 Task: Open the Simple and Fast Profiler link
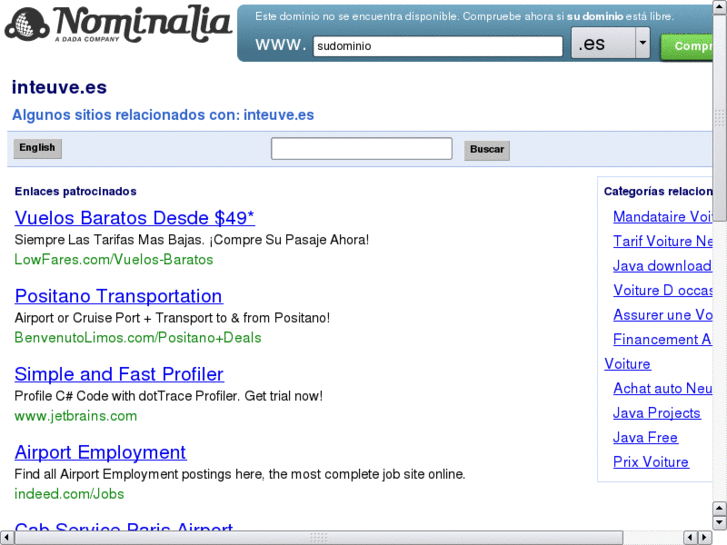tap(119, 374)
